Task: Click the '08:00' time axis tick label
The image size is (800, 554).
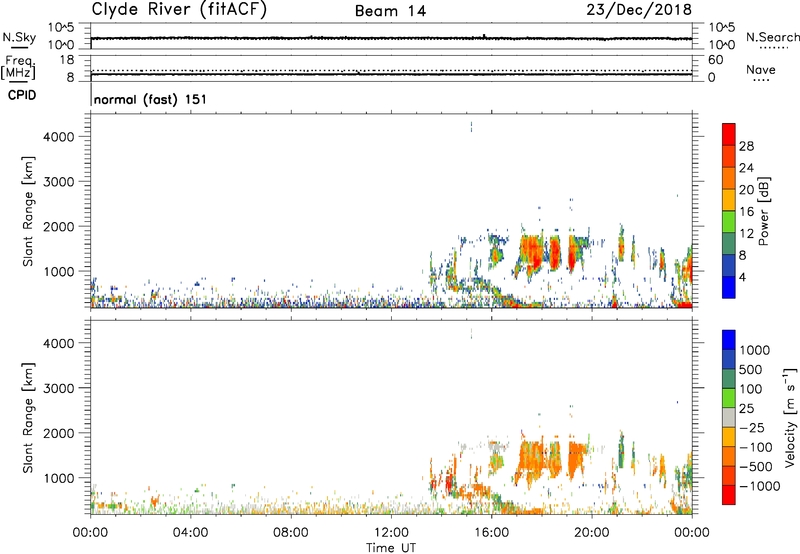Action: 290,533
